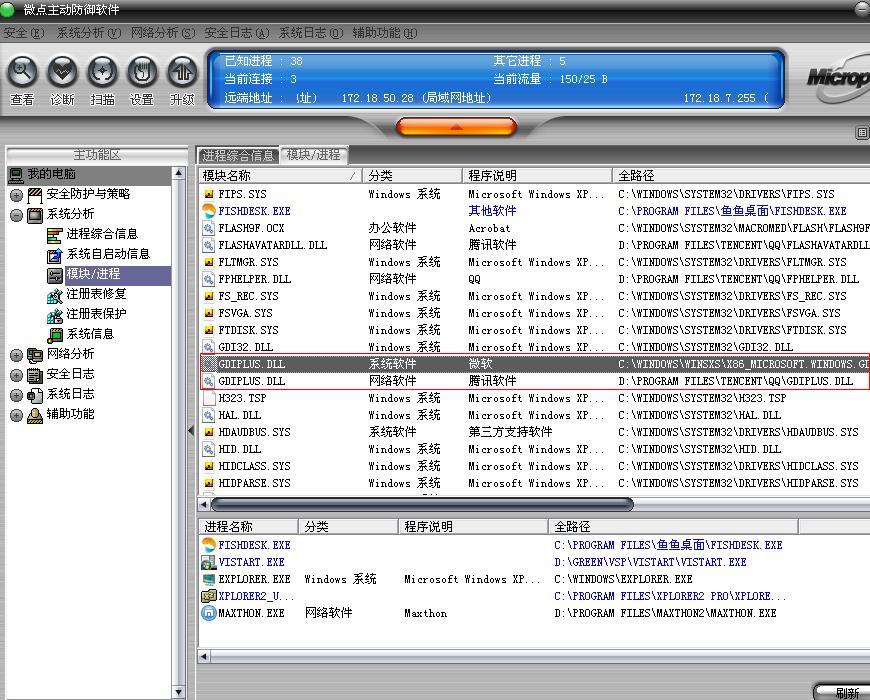
Task: Click the 进程综合信息 tree icon
Action: (54, 235)
